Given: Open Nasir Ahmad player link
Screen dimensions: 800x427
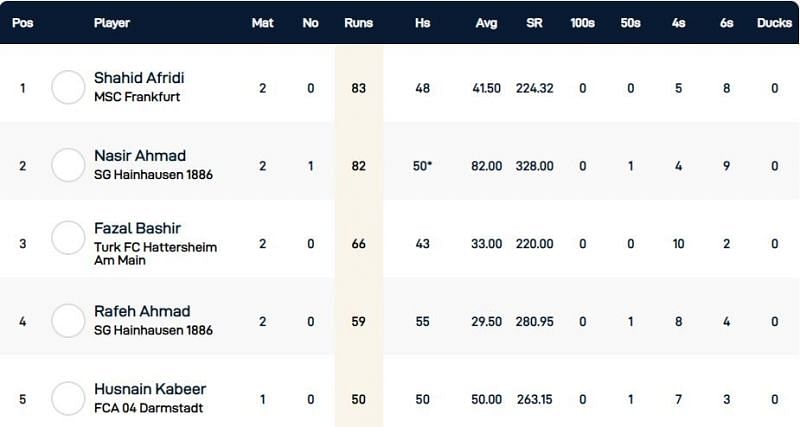Looking at the screenshot, I should (140, 156).
